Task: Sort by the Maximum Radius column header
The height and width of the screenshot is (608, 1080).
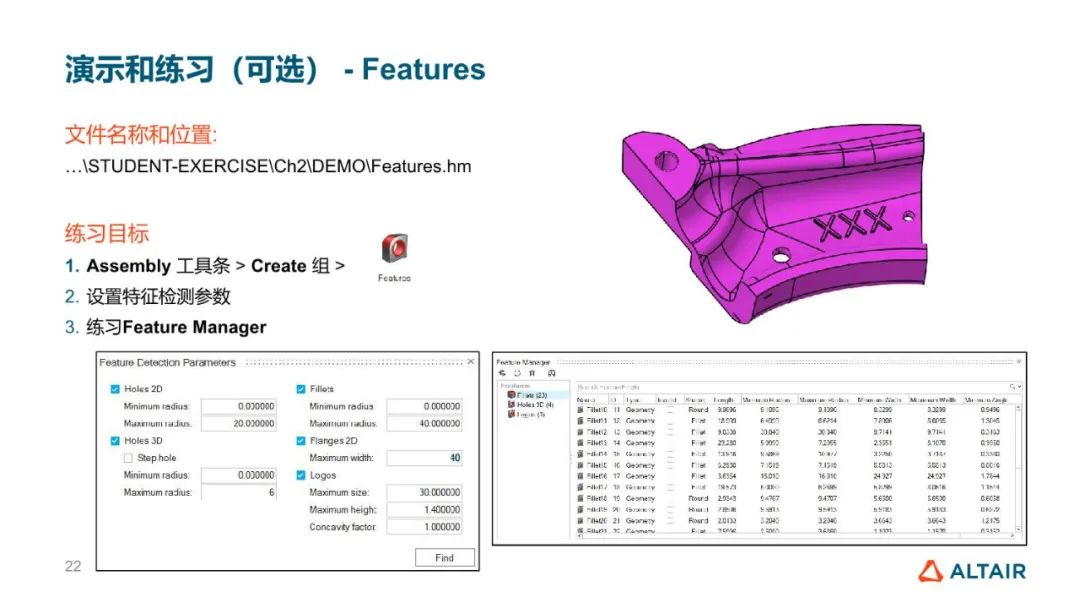Action: click(x=825, y=399)
